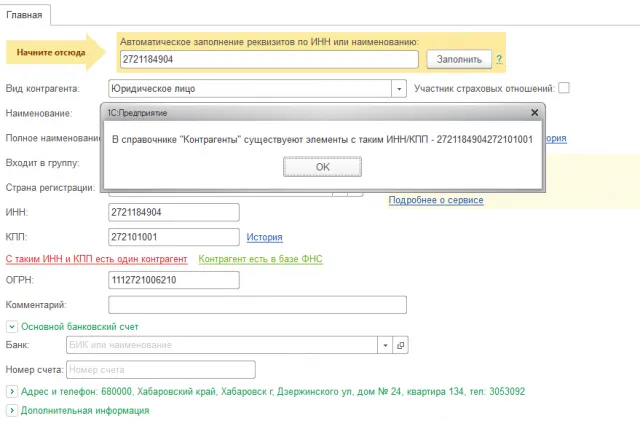Image resolution: width=640 pixels, height=421 pixels.
Task: Open the С таким ИНН и КПП link
Action: click(x=96, y=259)
